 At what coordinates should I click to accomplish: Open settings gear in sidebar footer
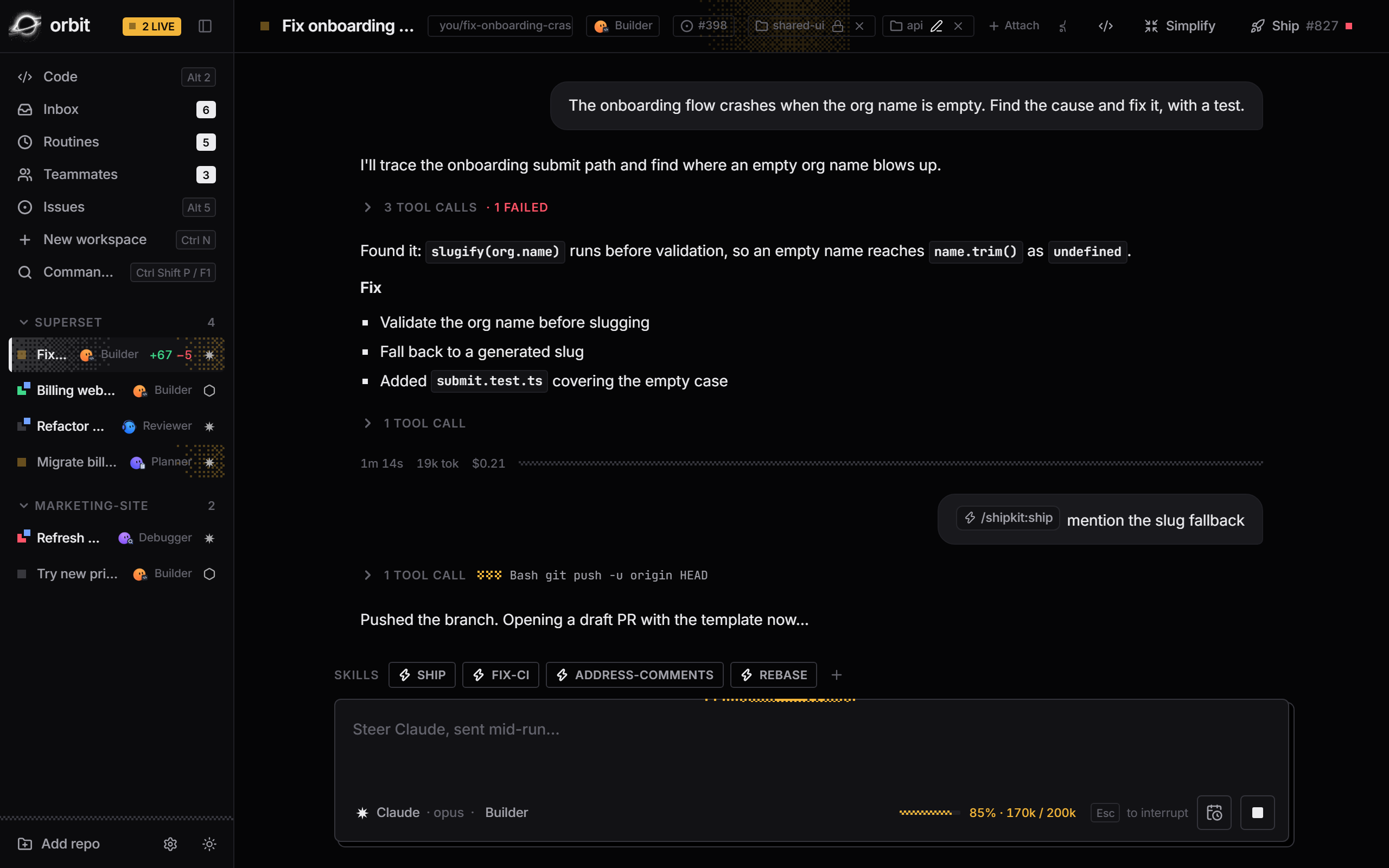click(x=170, y=843)
